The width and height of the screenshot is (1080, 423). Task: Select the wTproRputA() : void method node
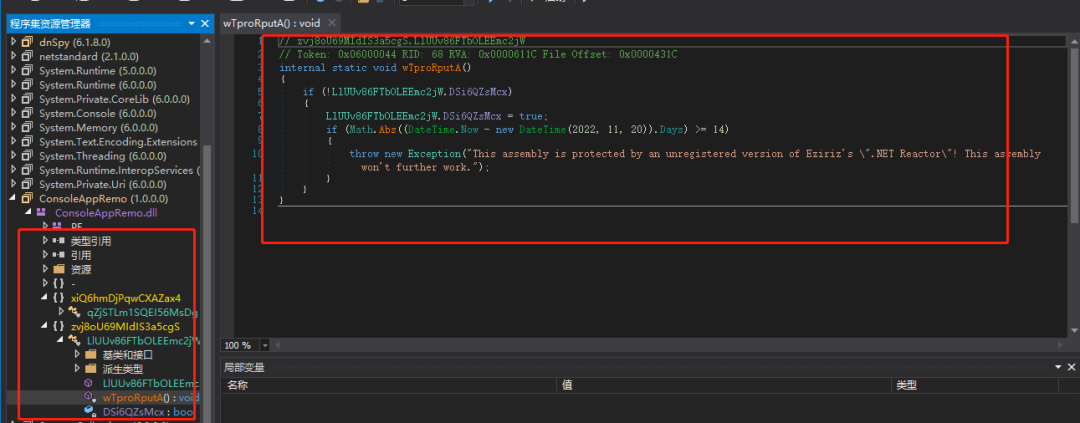tap(150, 398)
